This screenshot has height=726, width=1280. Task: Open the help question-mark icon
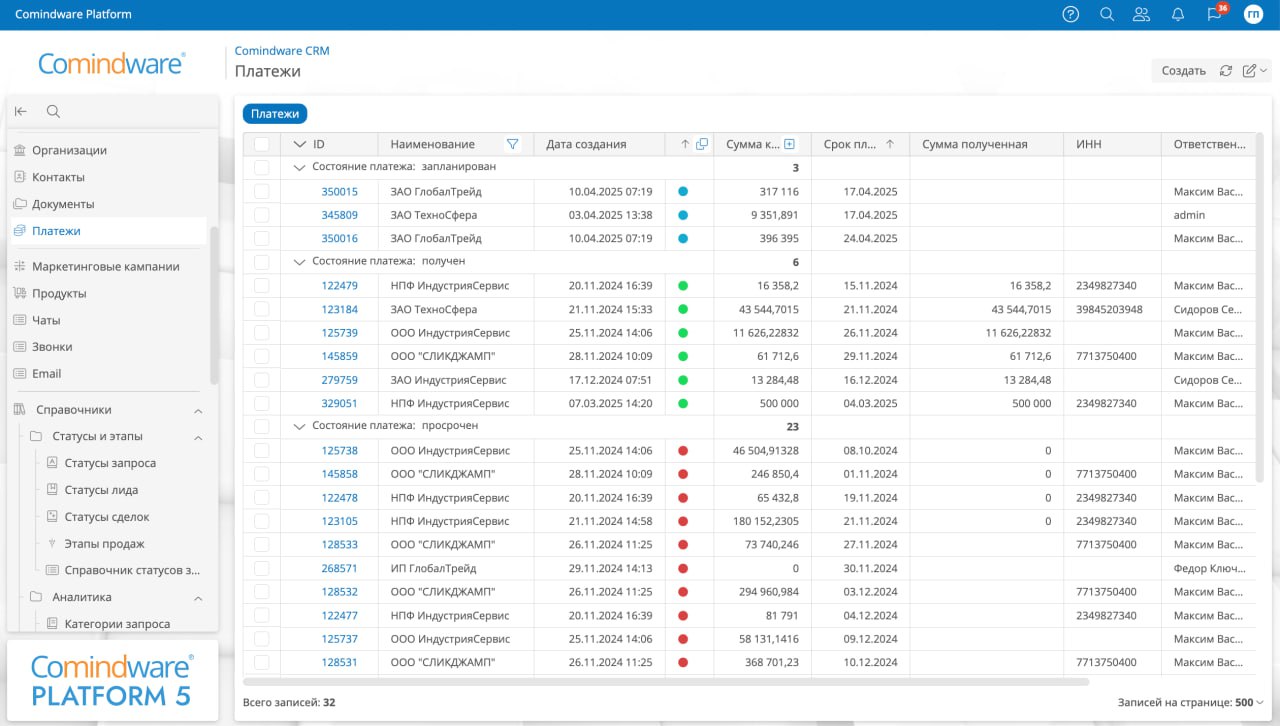(x=1071, y=14)
